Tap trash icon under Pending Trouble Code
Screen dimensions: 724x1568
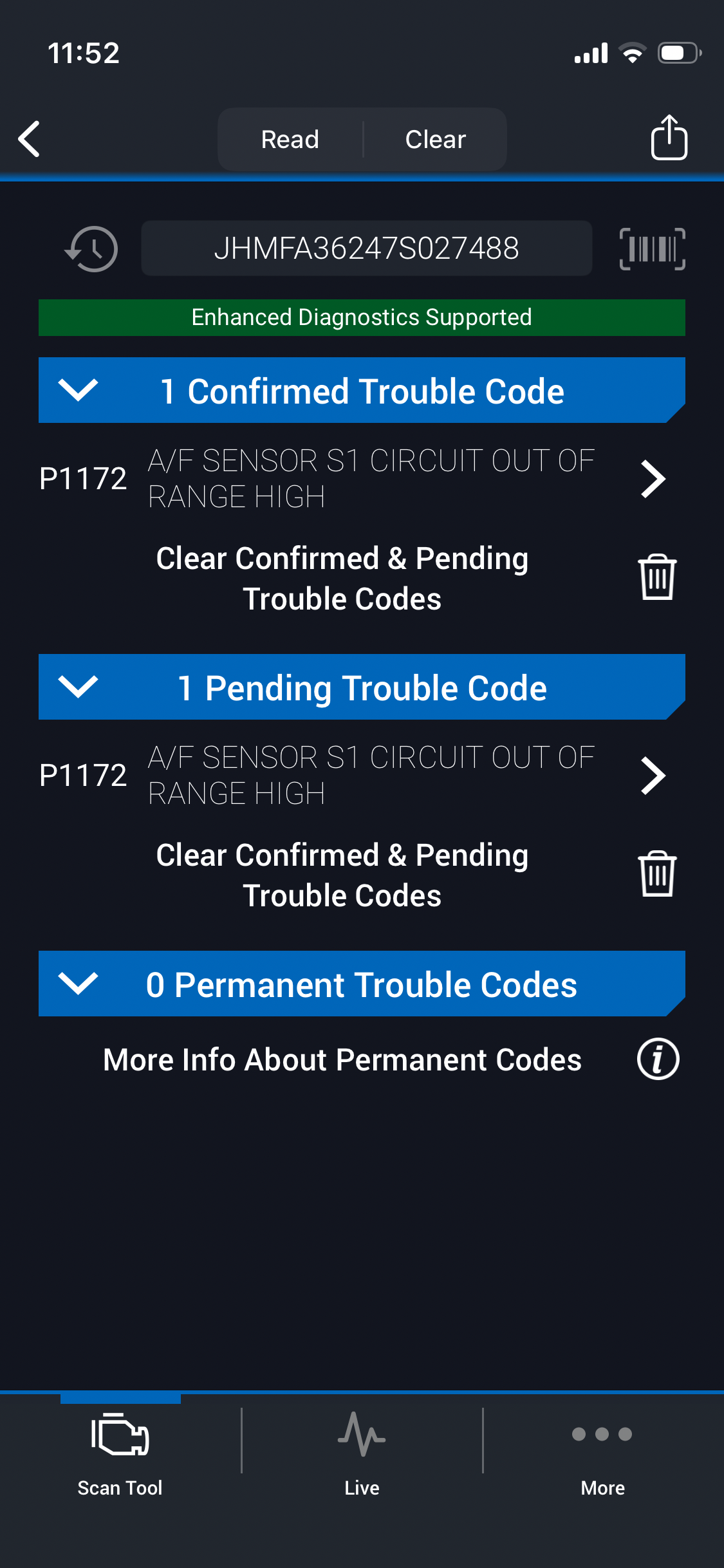click(656, 874)
